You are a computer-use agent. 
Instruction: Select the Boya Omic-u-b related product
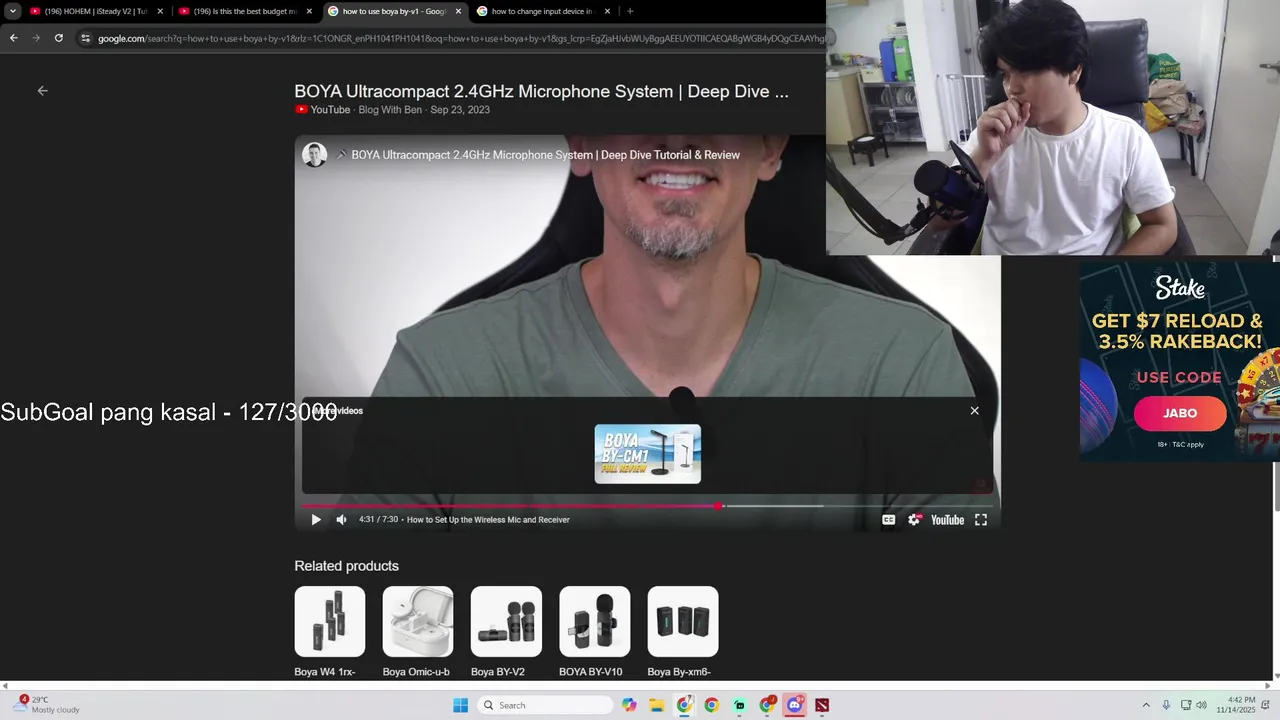pyautogui.click(x=418, y=632)
